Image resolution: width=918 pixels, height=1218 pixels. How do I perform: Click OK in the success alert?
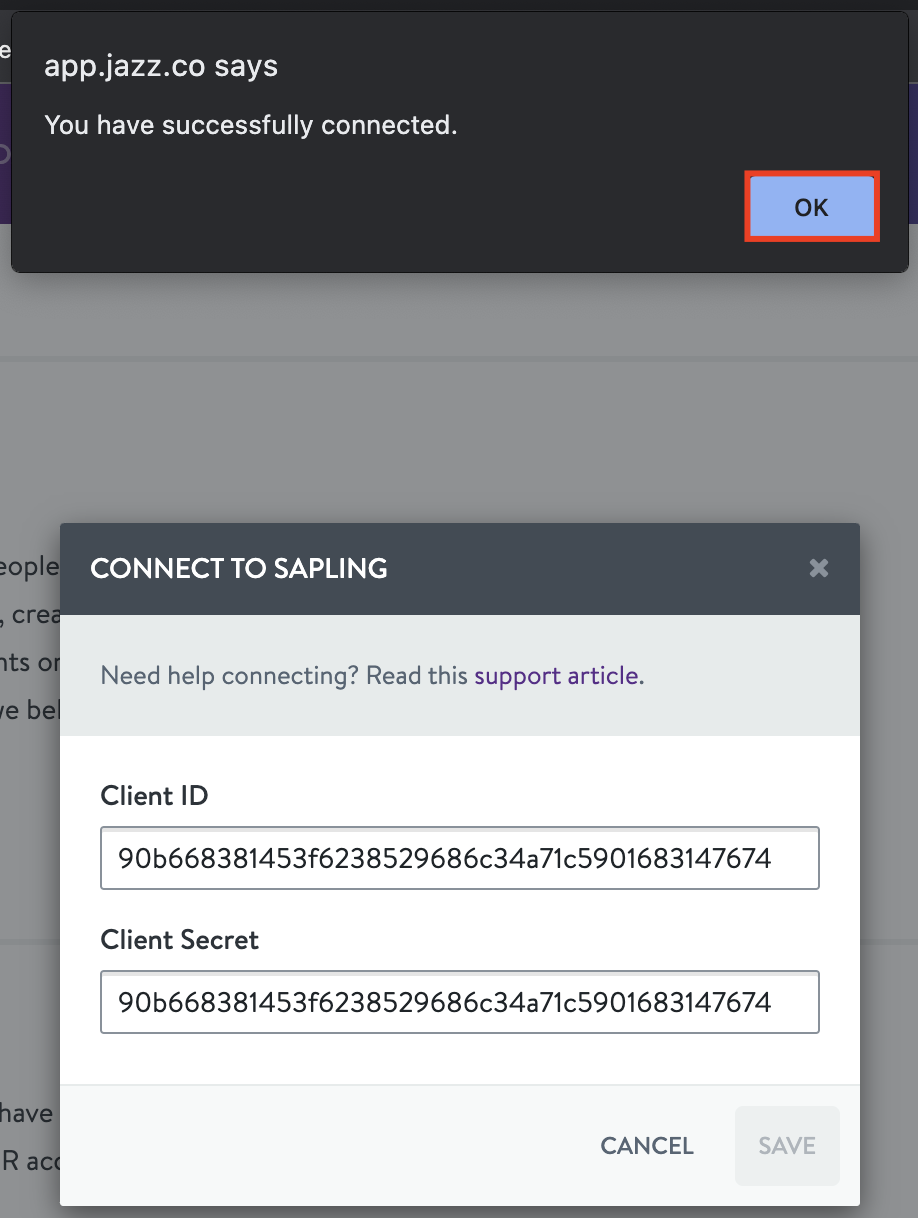coord(811,207)
